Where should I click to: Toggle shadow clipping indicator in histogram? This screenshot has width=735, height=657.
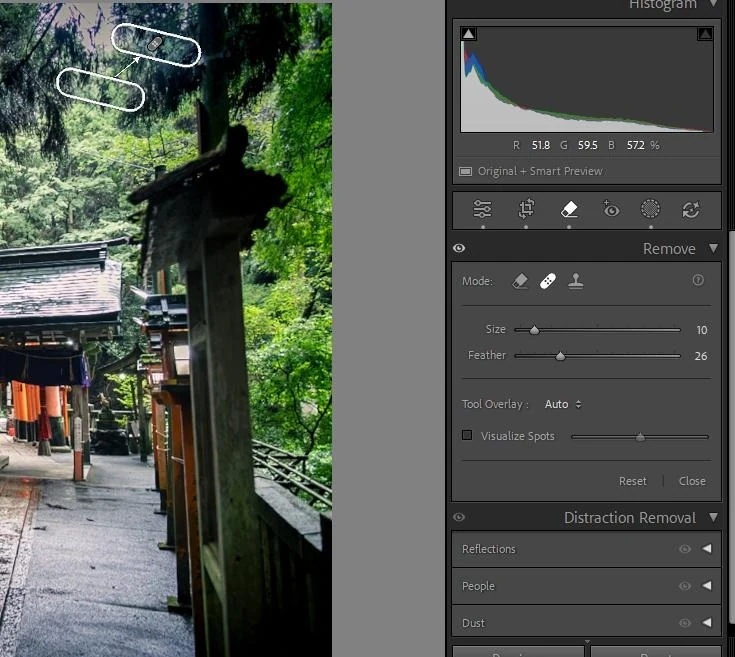pyautogui.click(x=468, y=34)
